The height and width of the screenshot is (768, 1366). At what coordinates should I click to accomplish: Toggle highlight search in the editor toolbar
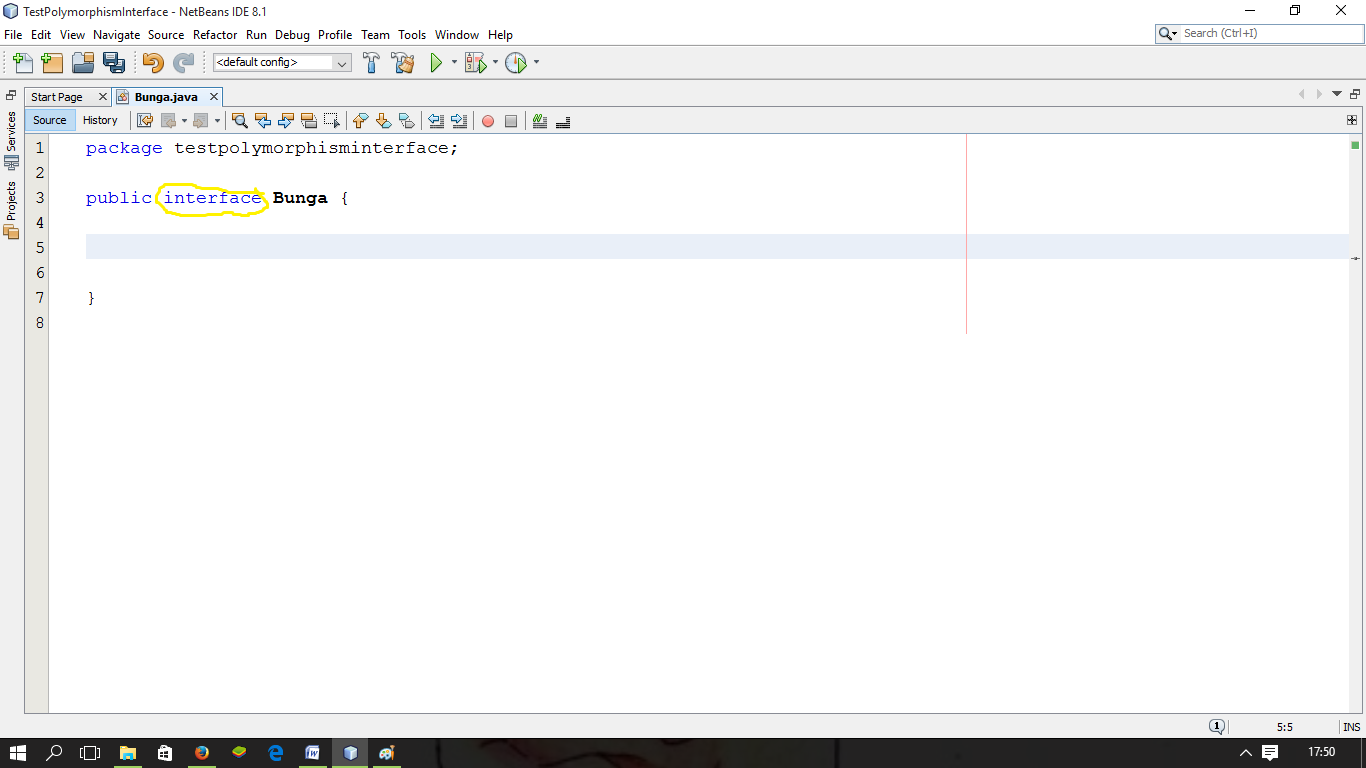pyautogui.click(x=308, y=121)
